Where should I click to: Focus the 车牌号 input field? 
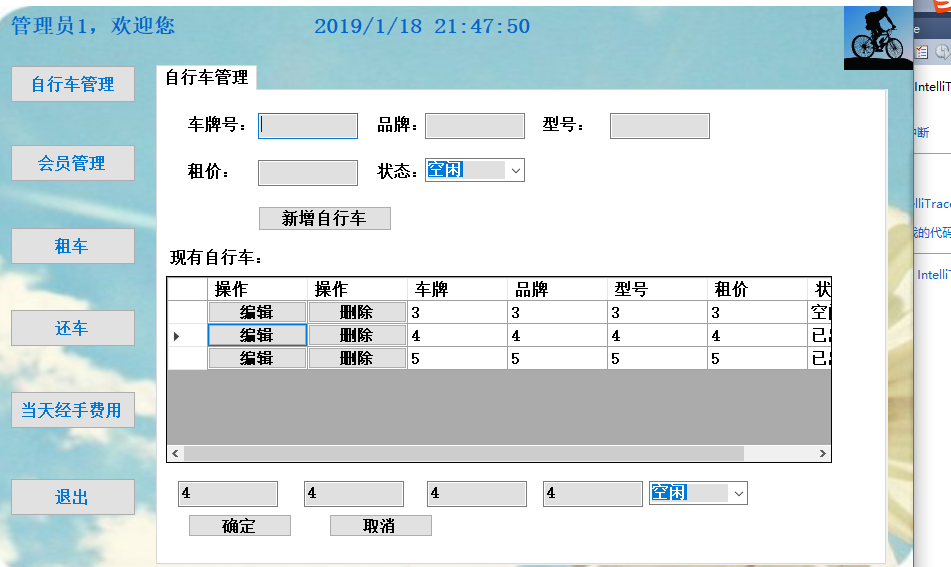coord(307,126)
